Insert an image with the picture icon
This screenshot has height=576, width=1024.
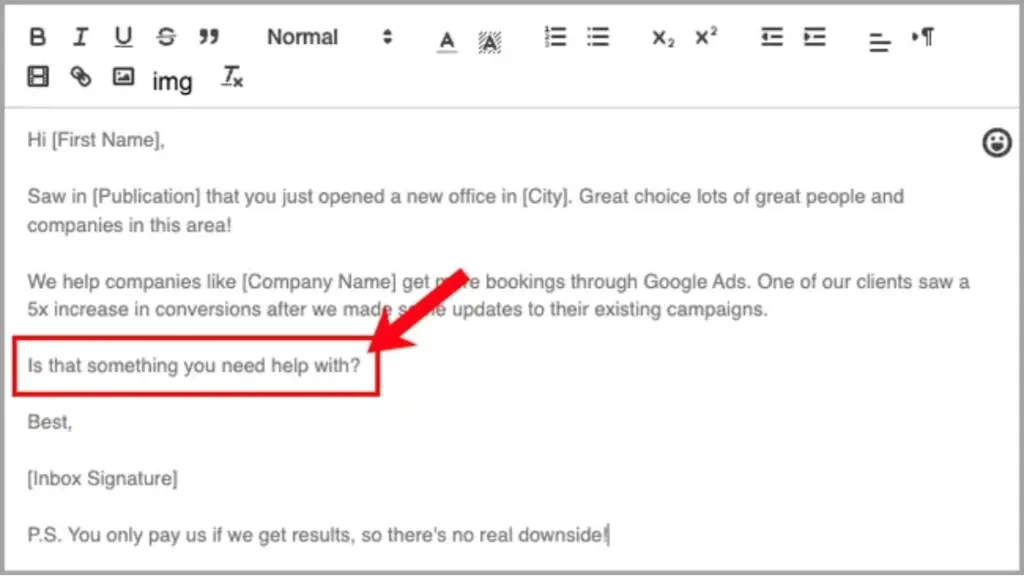point(123,76)
